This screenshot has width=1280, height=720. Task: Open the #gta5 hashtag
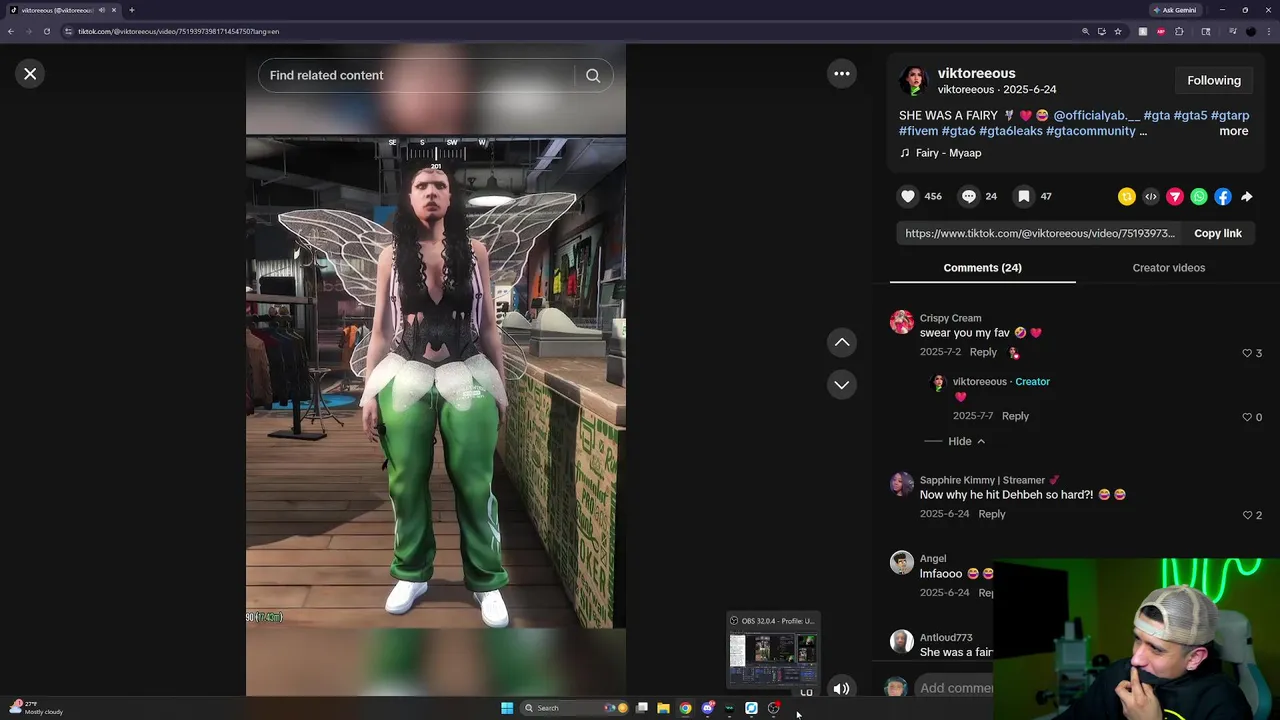[x=1190, y=115]
